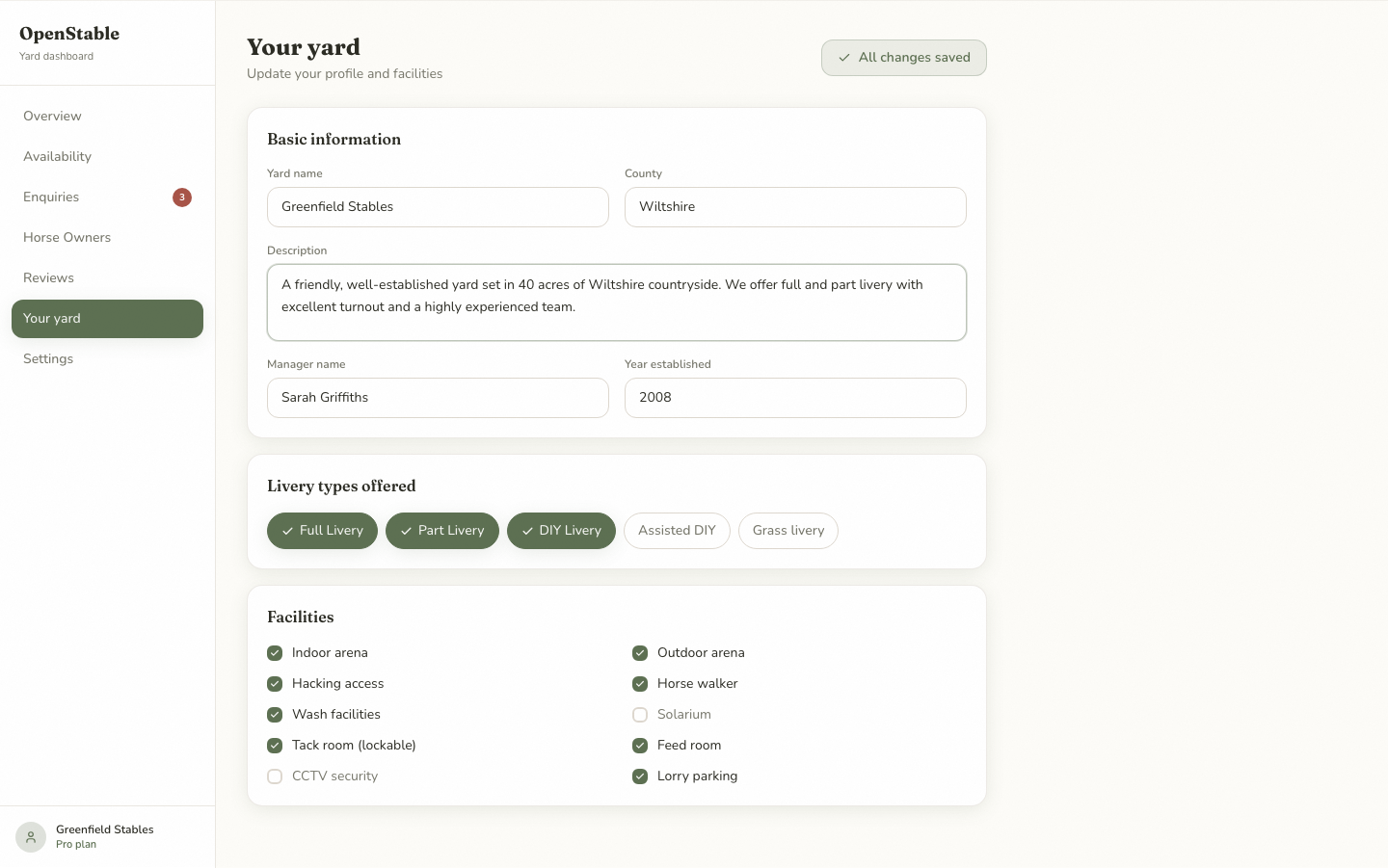
Task: Navigate to Horse Owners
Action: tap(107, 238)
